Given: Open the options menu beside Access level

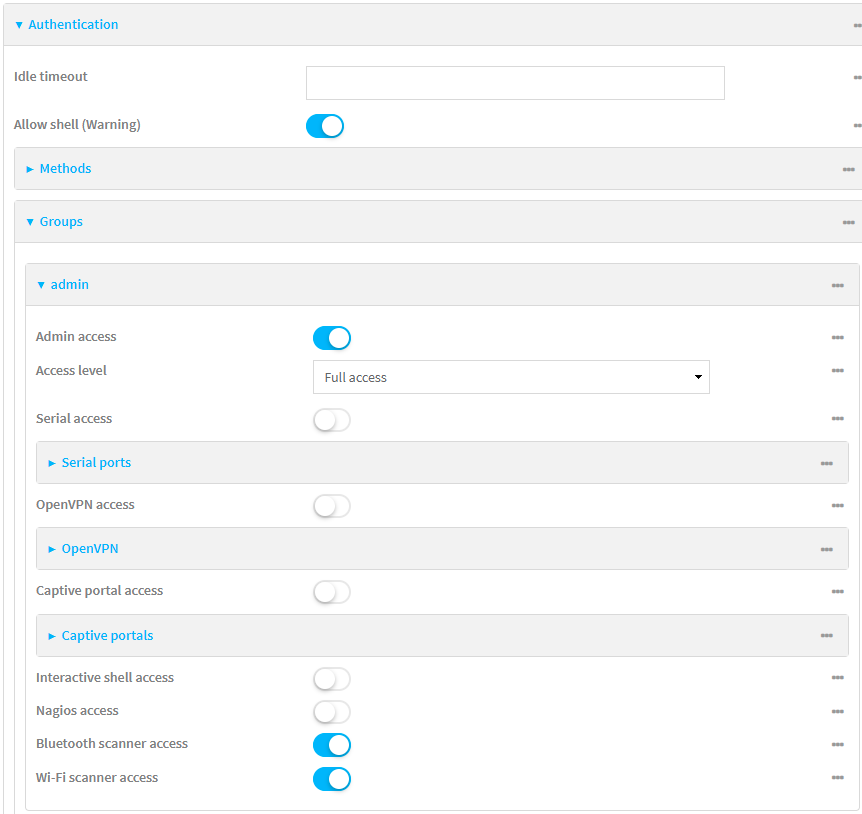Looking at the screenshot, I should point(838,370).
